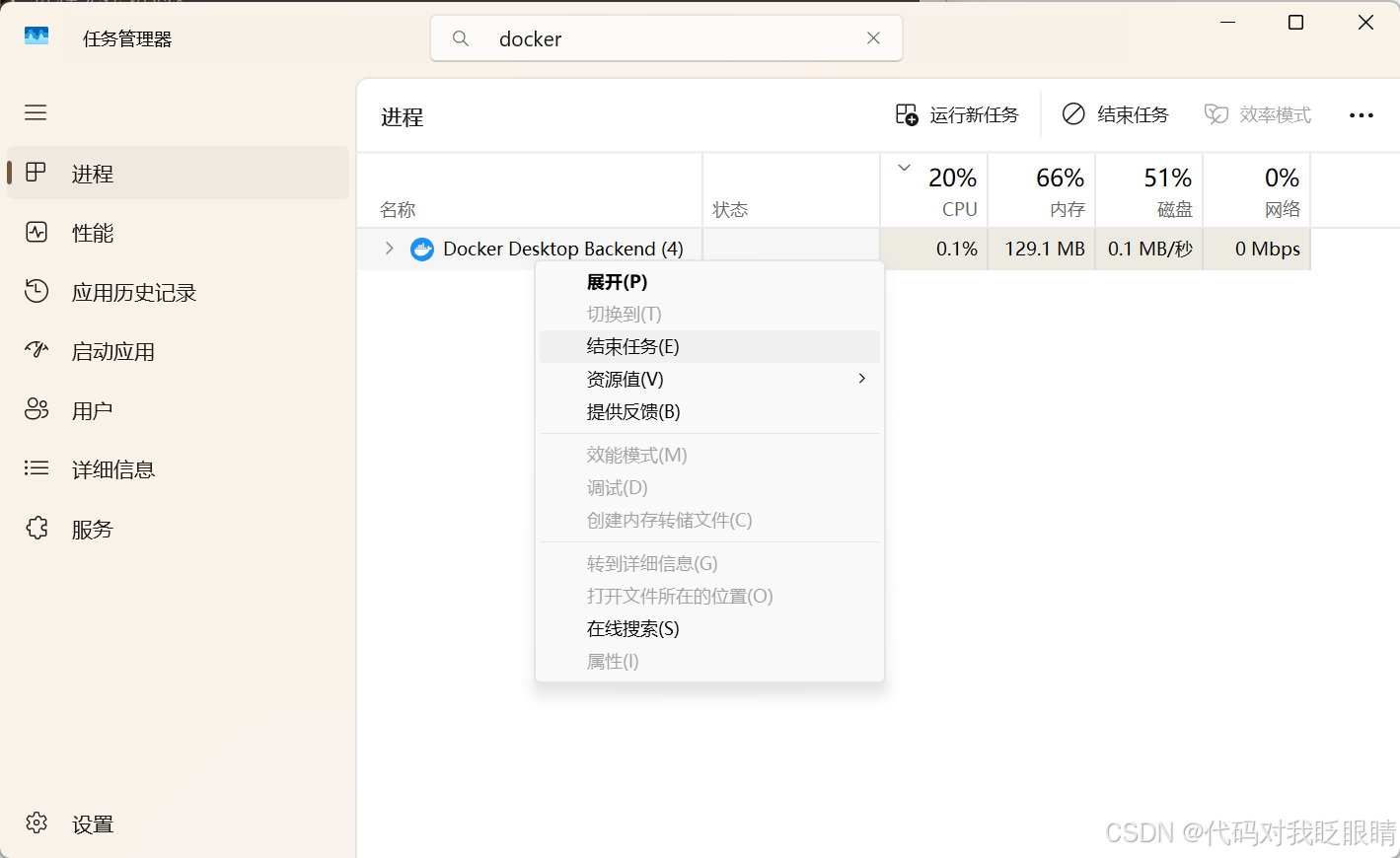Open the 资源值 submenu arrow
This screenshot has width=1400, height=858.
tap(860, 379)
